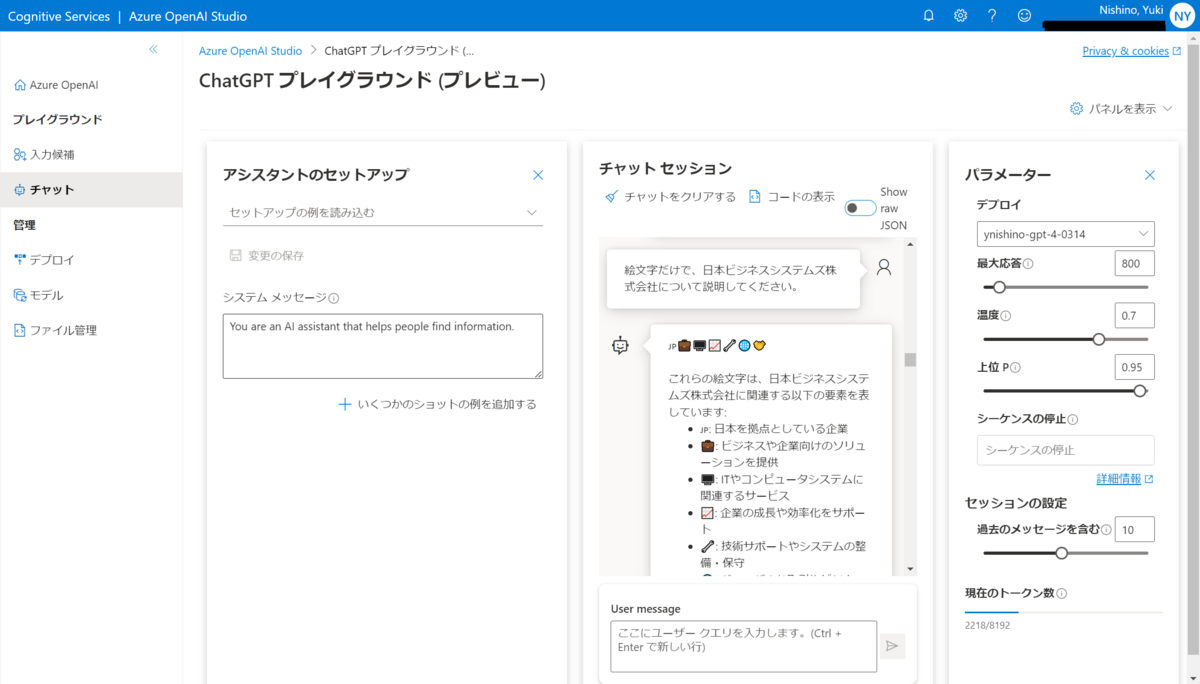Image resolution: width=1200 pixels, height=684 pixels.
Task: Click info icon next to 上位 P
Action: click(1015, 368)
